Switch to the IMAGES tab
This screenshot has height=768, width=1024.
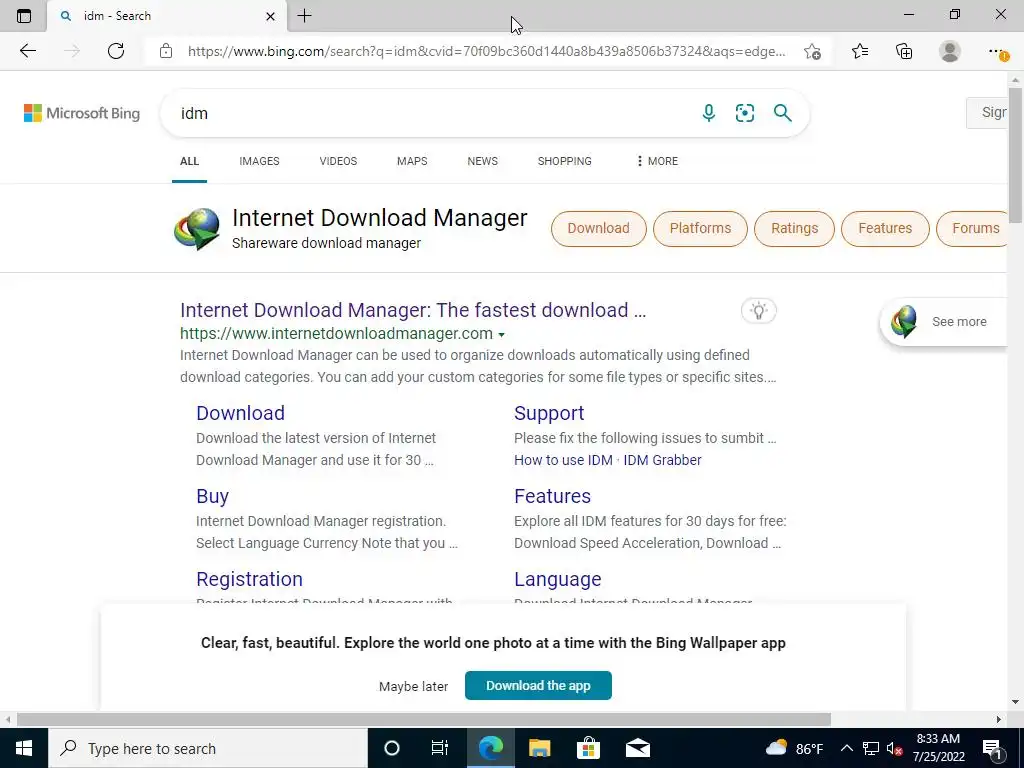[259, 161]
